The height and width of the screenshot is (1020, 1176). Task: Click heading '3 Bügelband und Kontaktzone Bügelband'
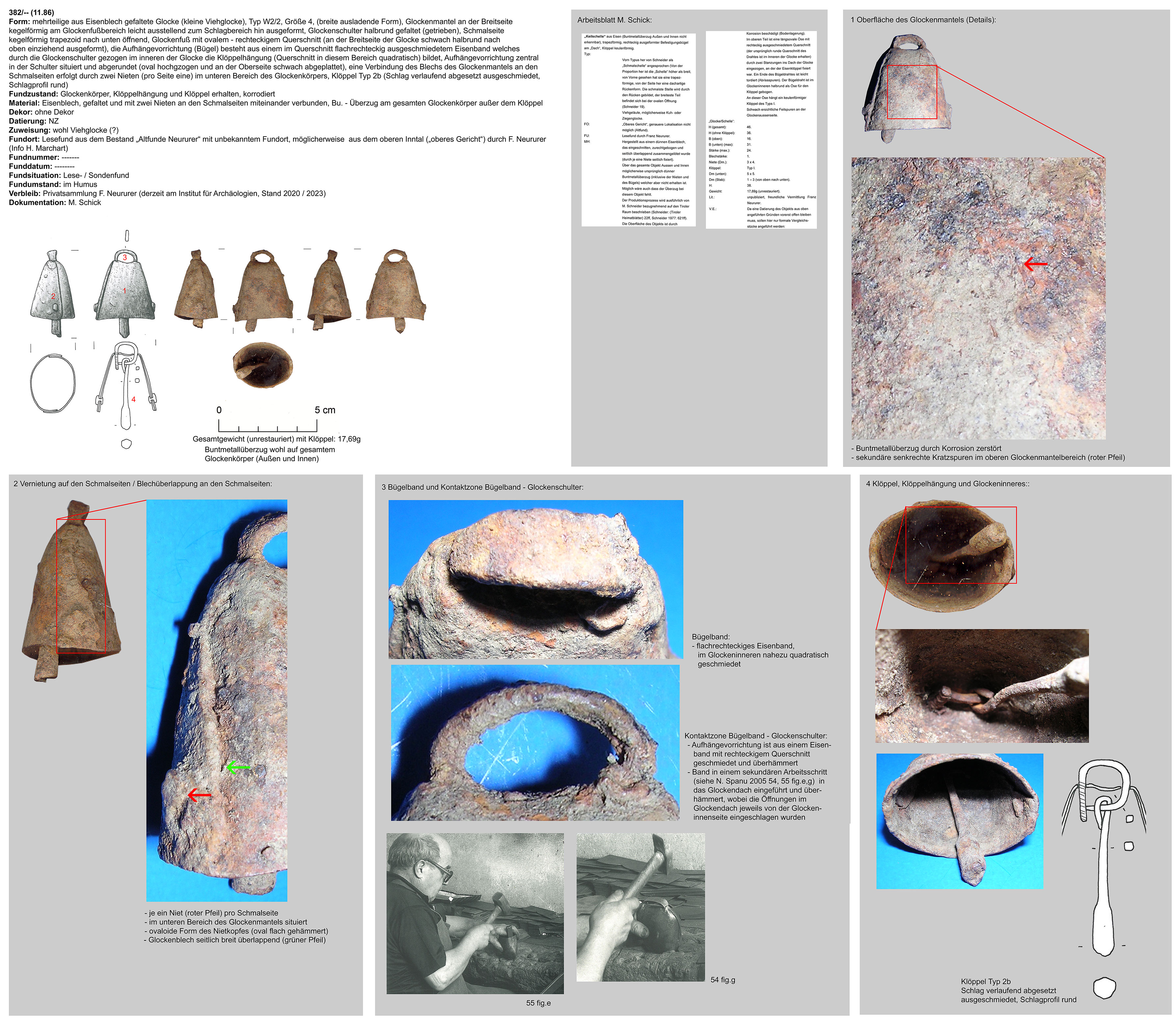482,487
